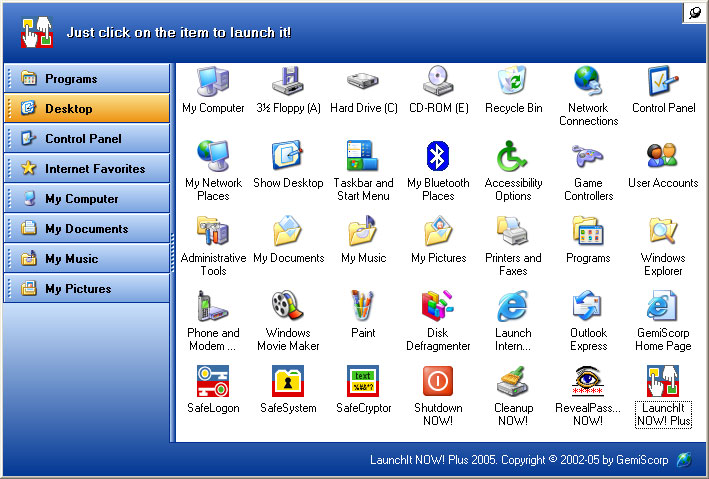Open the User Accounts icon
Viewport: 709px width, 479px height.
click(x=663, y=156)
